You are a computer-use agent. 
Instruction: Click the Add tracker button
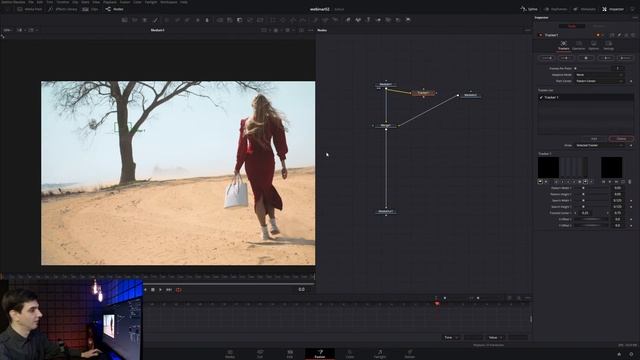594,139
